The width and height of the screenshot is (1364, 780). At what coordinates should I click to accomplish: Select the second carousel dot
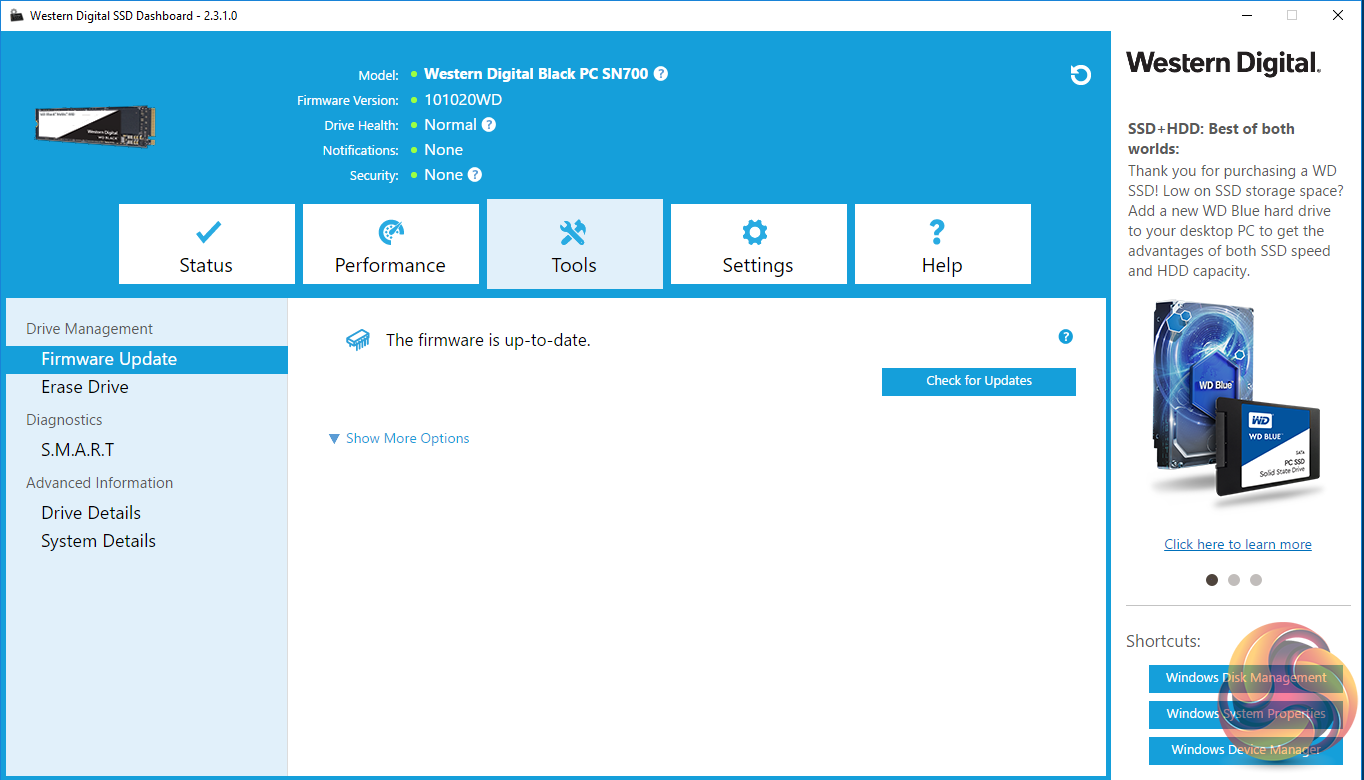point(1234,580)
